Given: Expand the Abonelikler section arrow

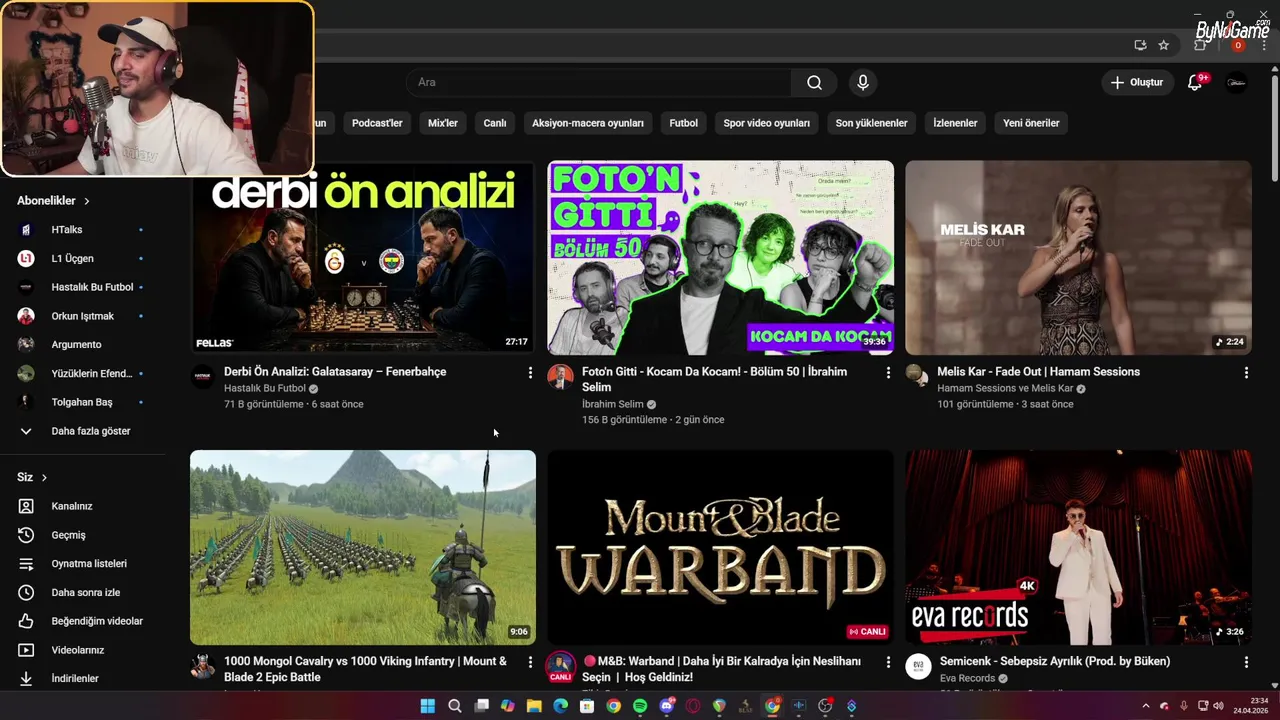Looking at the screenshot, I should point(87,201).
